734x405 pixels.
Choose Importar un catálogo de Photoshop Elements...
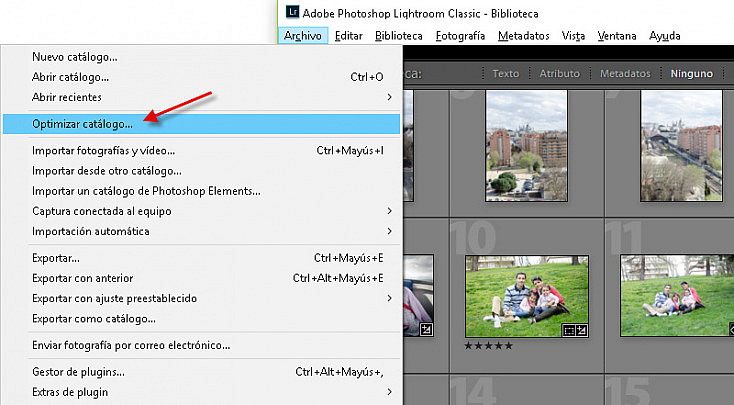(201, 191)
